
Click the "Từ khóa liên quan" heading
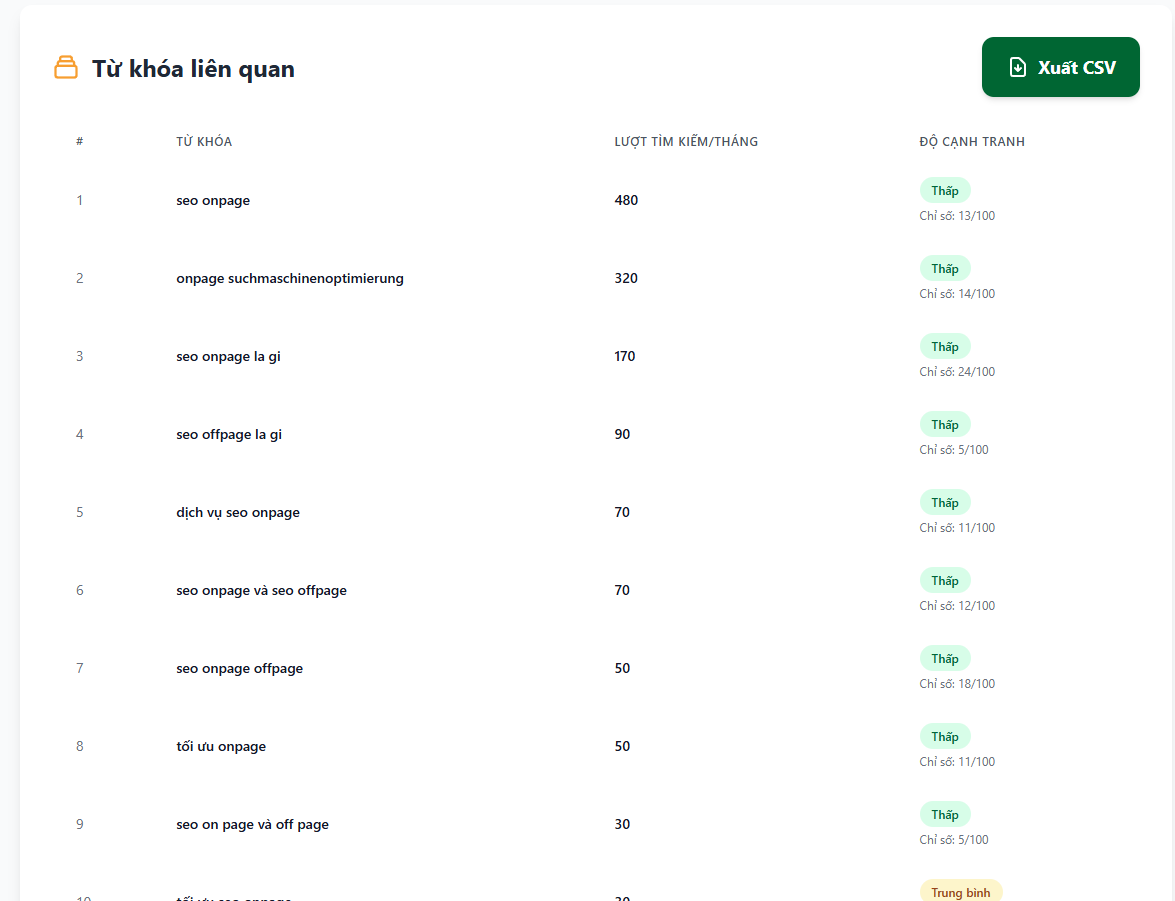click(193, 69)
